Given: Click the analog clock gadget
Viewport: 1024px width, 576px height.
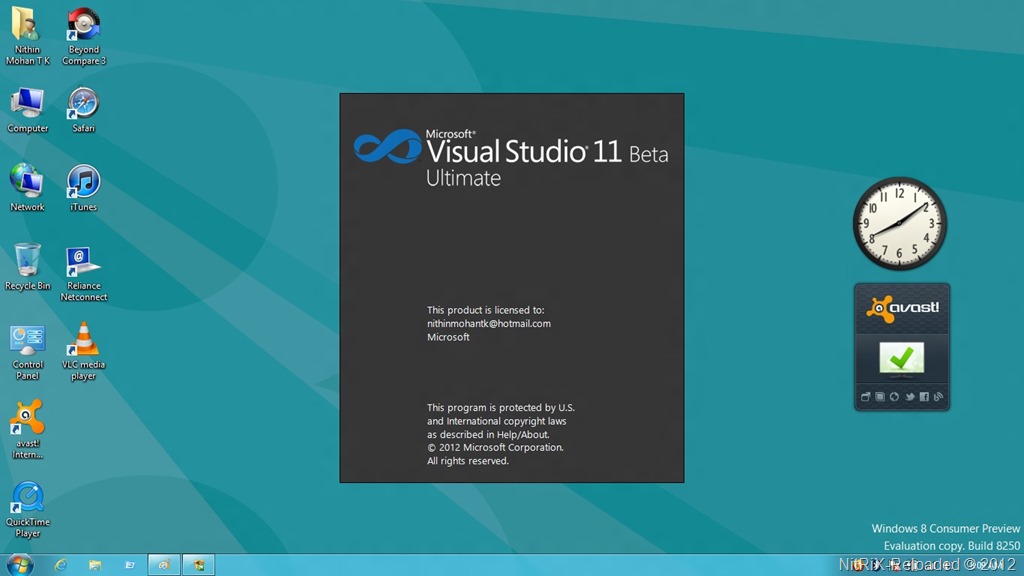Looking at the screenshot, I should click(x=899, y=223).
